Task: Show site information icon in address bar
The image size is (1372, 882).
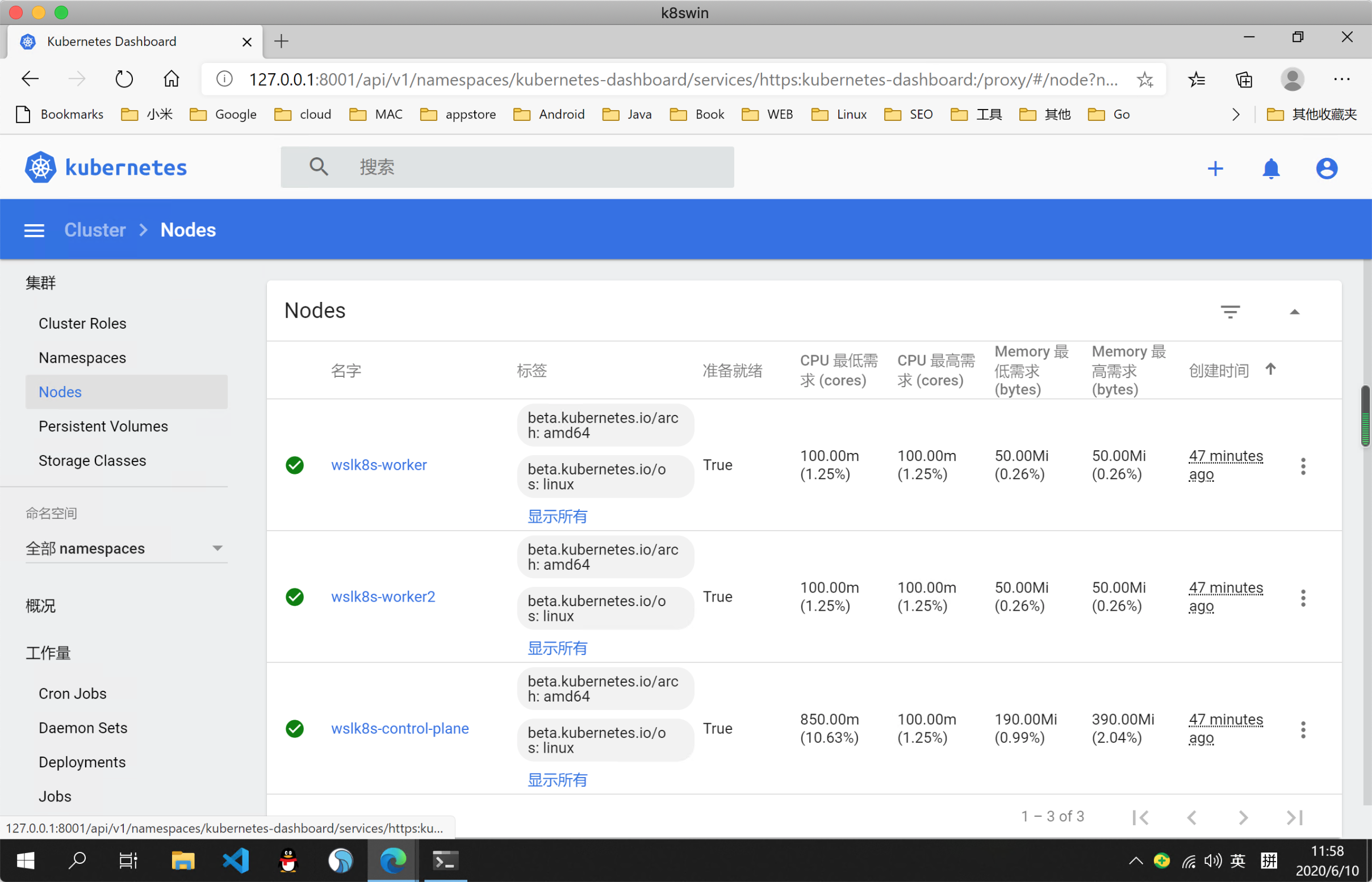Action: coord(224,79)
